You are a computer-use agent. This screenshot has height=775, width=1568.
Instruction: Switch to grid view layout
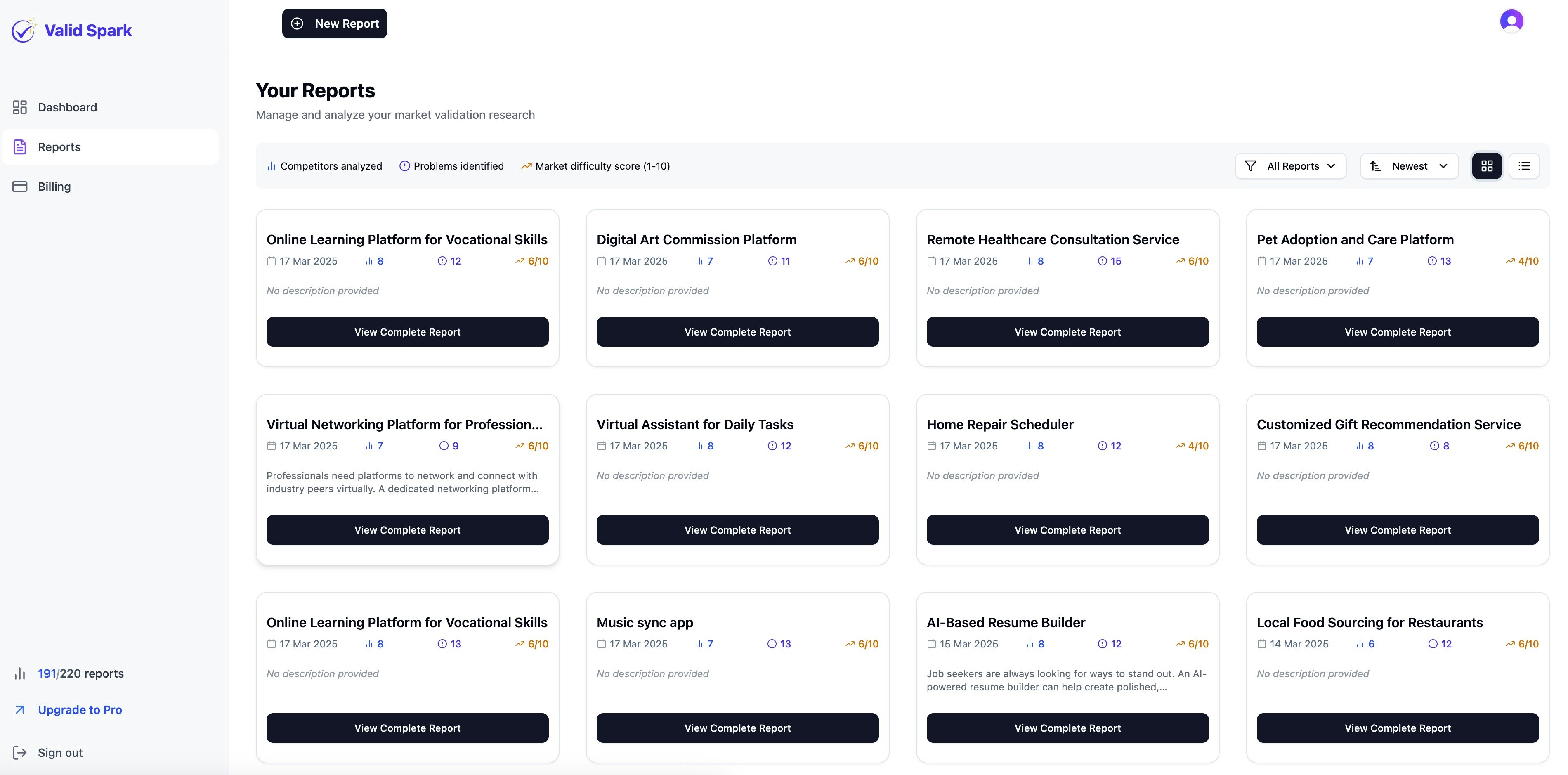click(x=1486, y=166)
